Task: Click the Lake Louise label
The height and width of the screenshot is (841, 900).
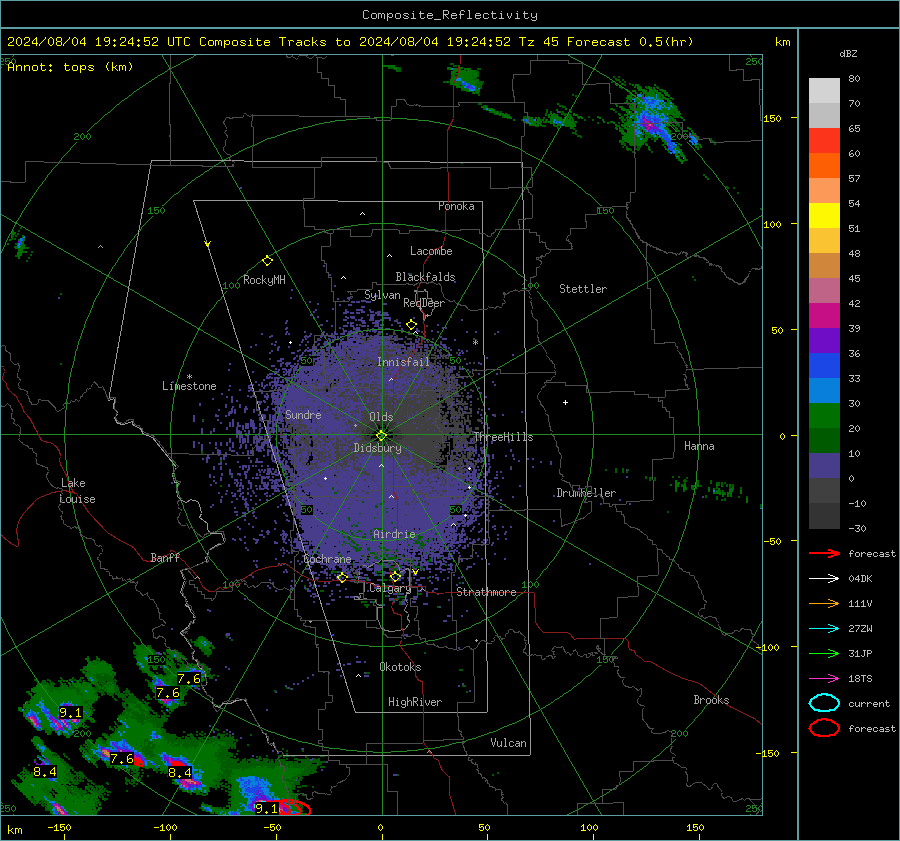Action: [77, 491]
